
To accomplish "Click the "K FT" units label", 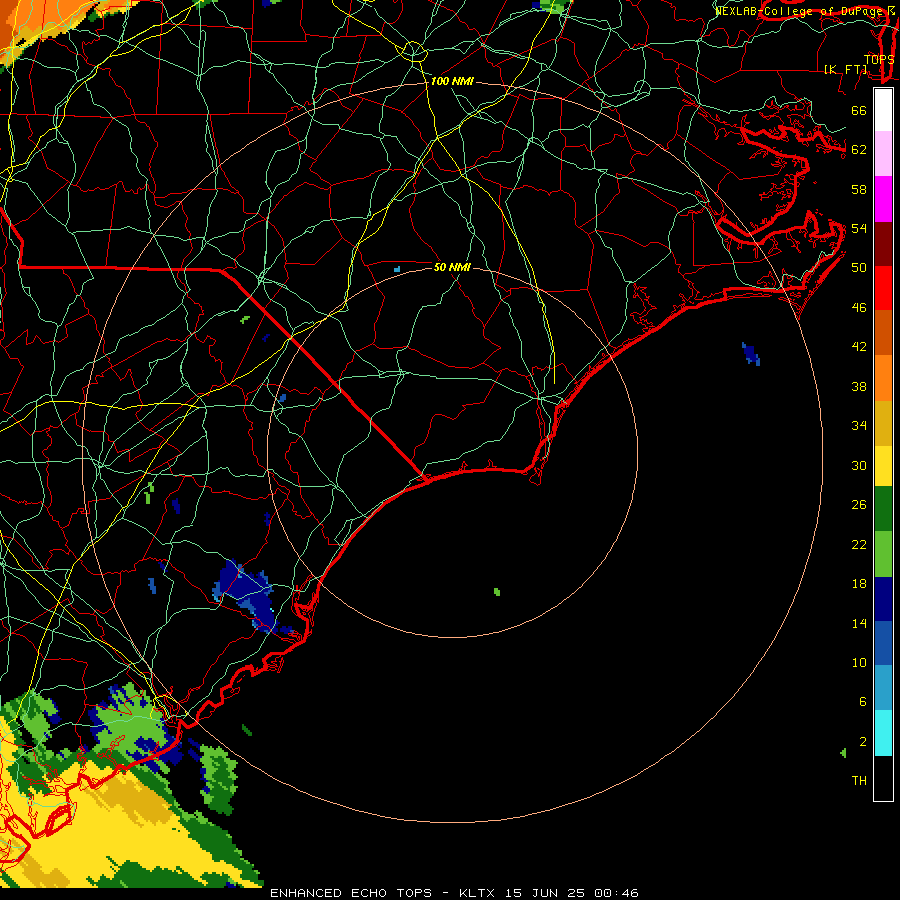I will pos(845,69).
